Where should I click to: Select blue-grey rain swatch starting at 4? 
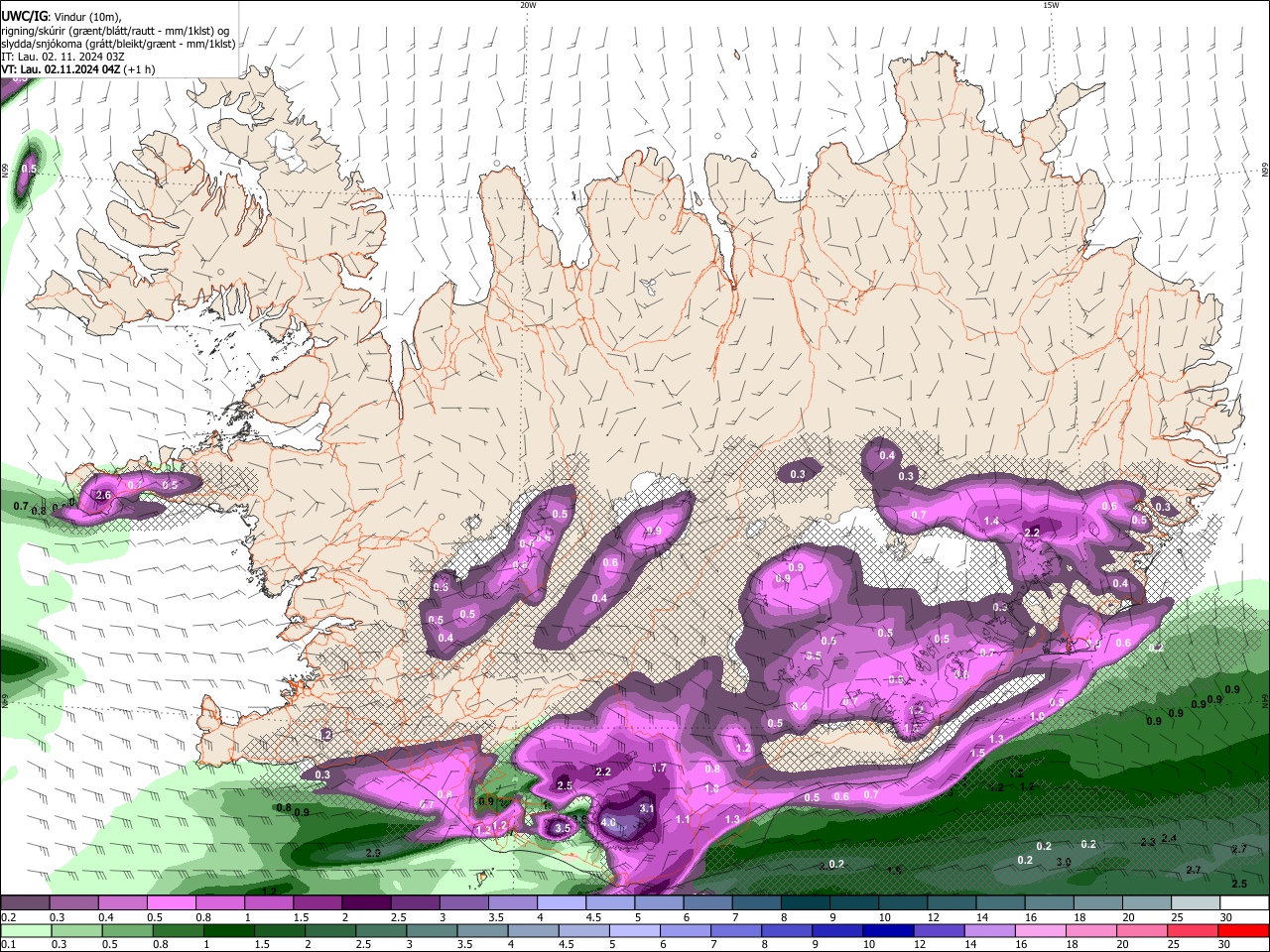point(533,931)
